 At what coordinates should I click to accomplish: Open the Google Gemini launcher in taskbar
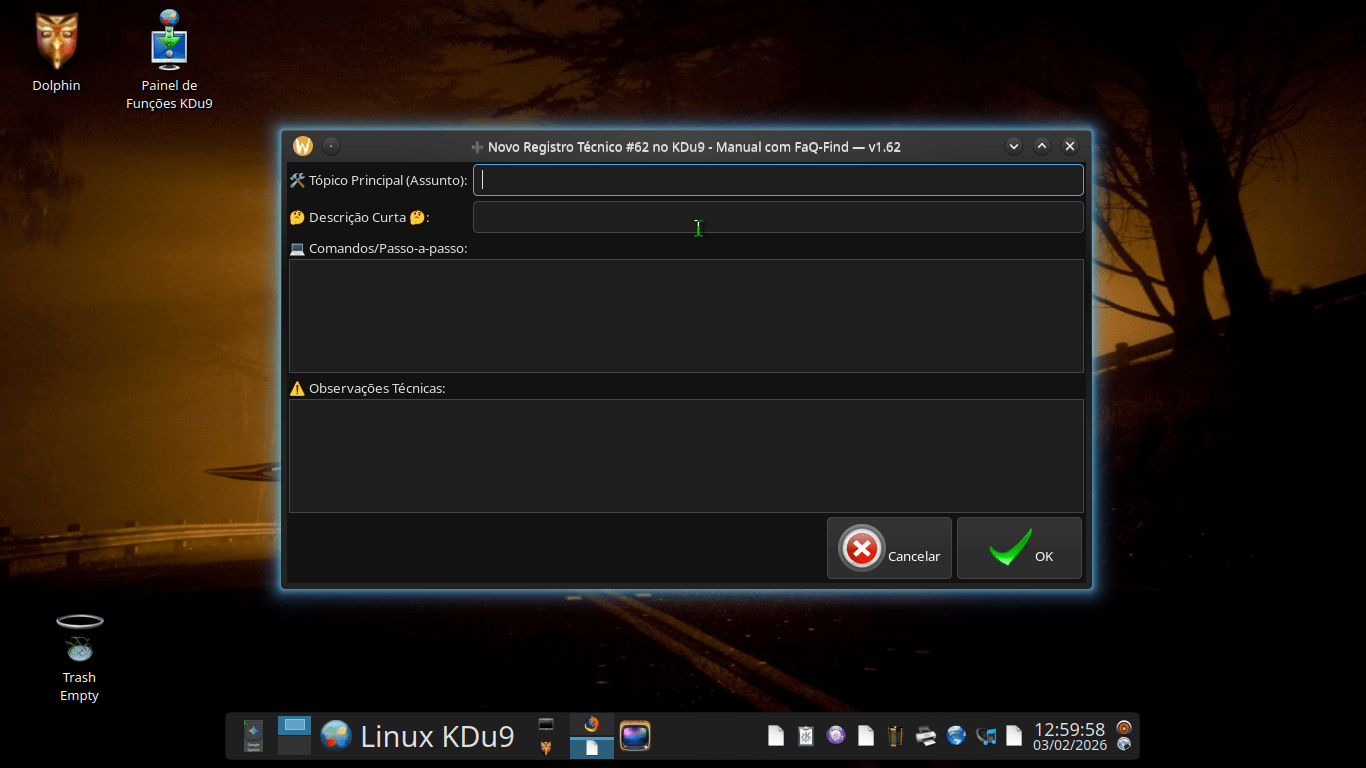click(253, 736)
